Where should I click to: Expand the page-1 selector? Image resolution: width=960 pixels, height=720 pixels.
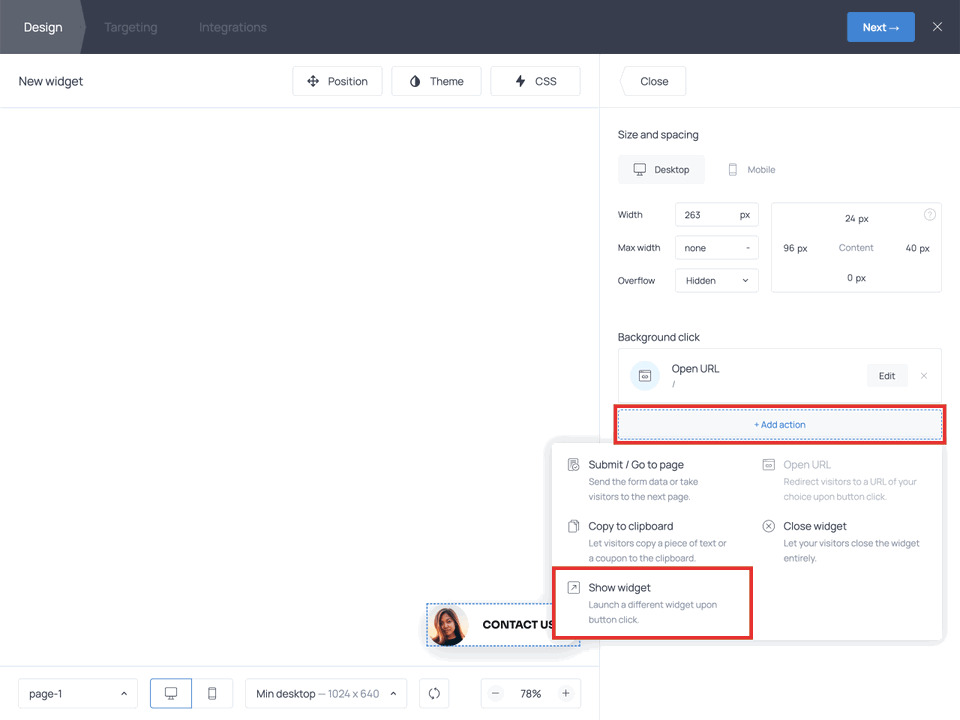[x=77, y=693]
